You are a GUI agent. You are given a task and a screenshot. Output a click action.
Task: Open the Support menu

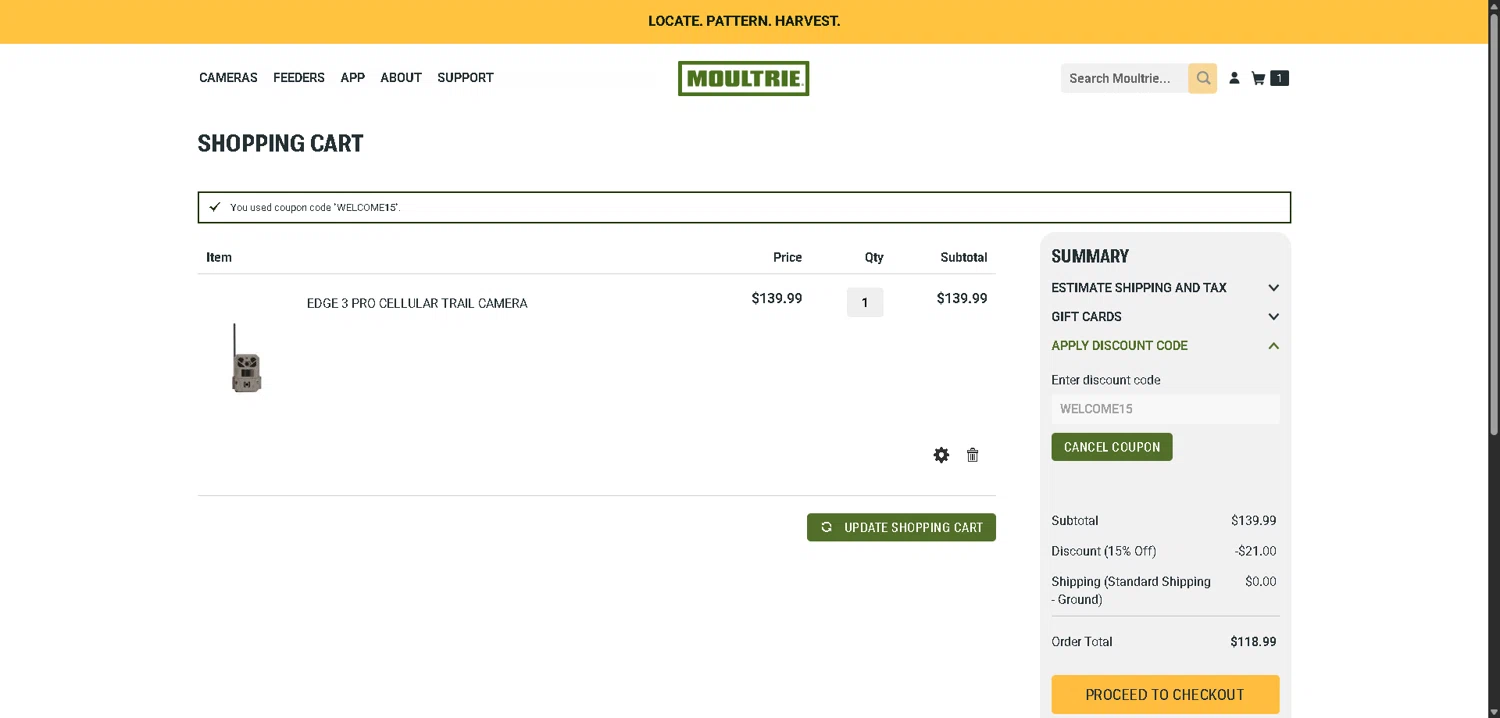[x=465, y=78]
